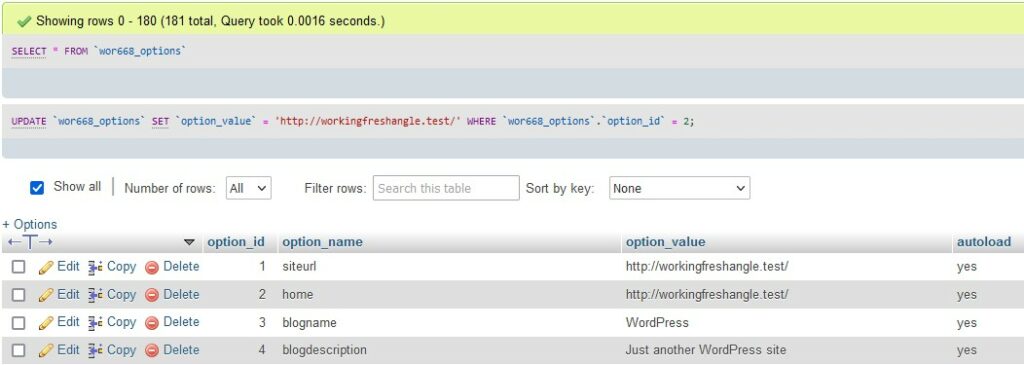Expand the + Options link
This screenshot has width=1024, height=365.
point(30,224)
